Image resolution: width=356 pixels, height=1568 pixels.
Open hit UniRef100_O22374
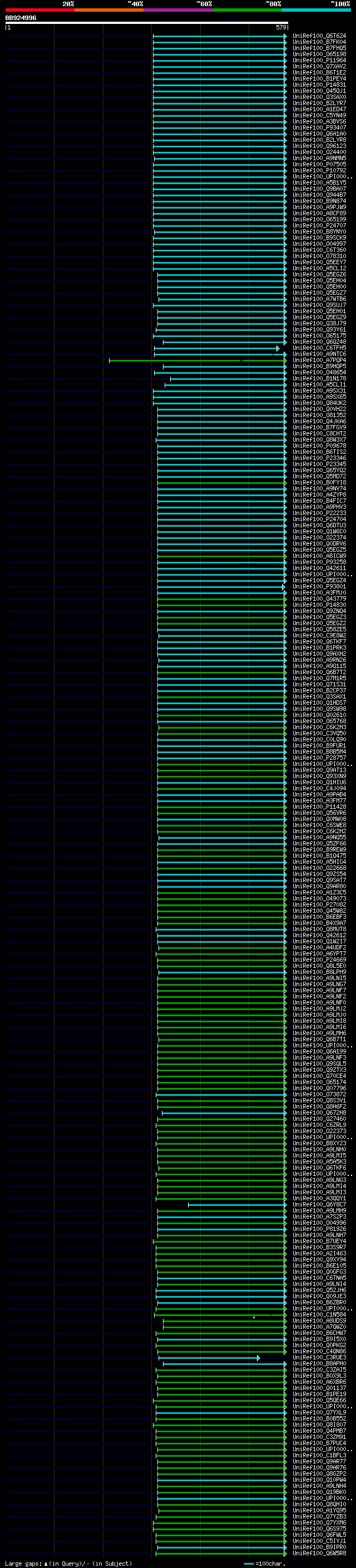tap(319, 537)
